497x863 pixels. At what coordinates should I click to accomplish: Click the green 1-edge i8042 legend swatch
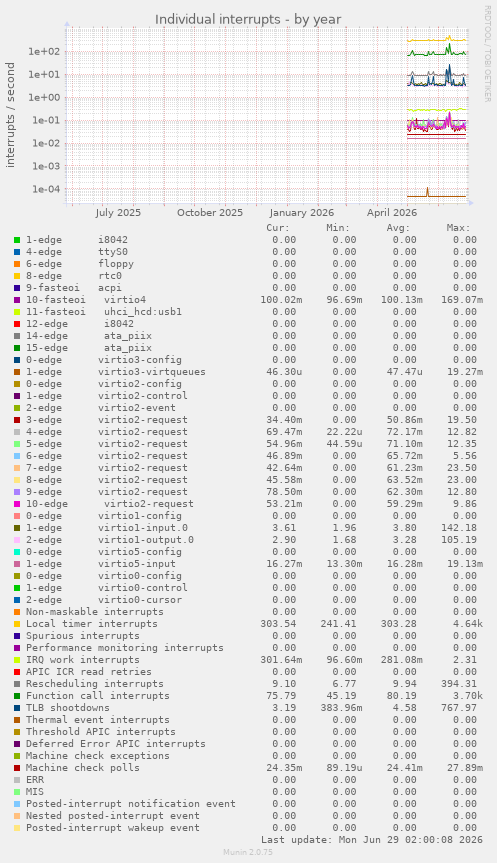(17, 240)
